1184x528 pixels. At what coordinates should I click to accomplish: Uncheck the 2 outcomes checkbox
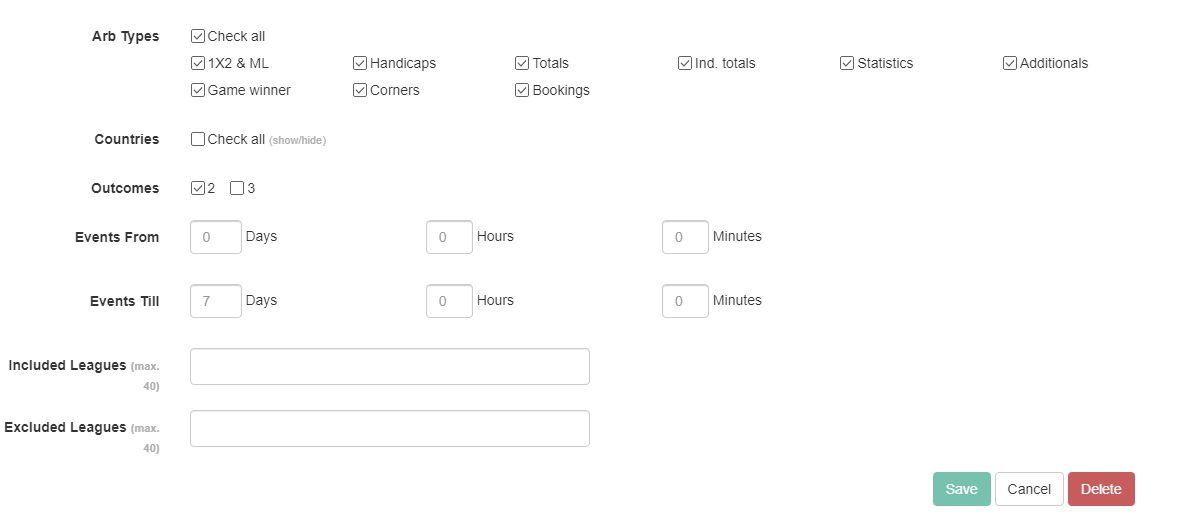coord(198,188)
